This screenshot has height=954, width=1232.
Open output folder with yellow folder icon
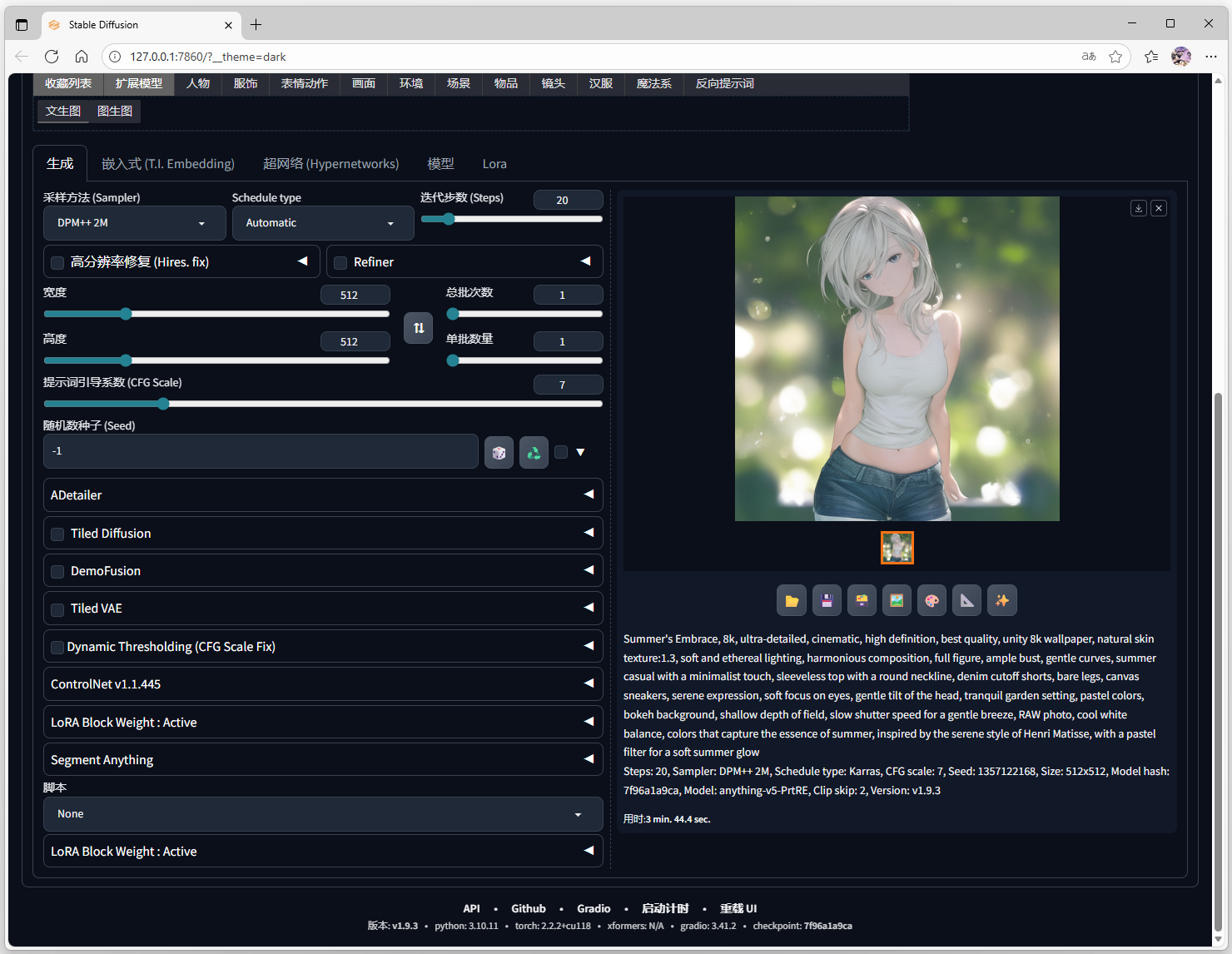pyautogui.click(x=792, y=600)
